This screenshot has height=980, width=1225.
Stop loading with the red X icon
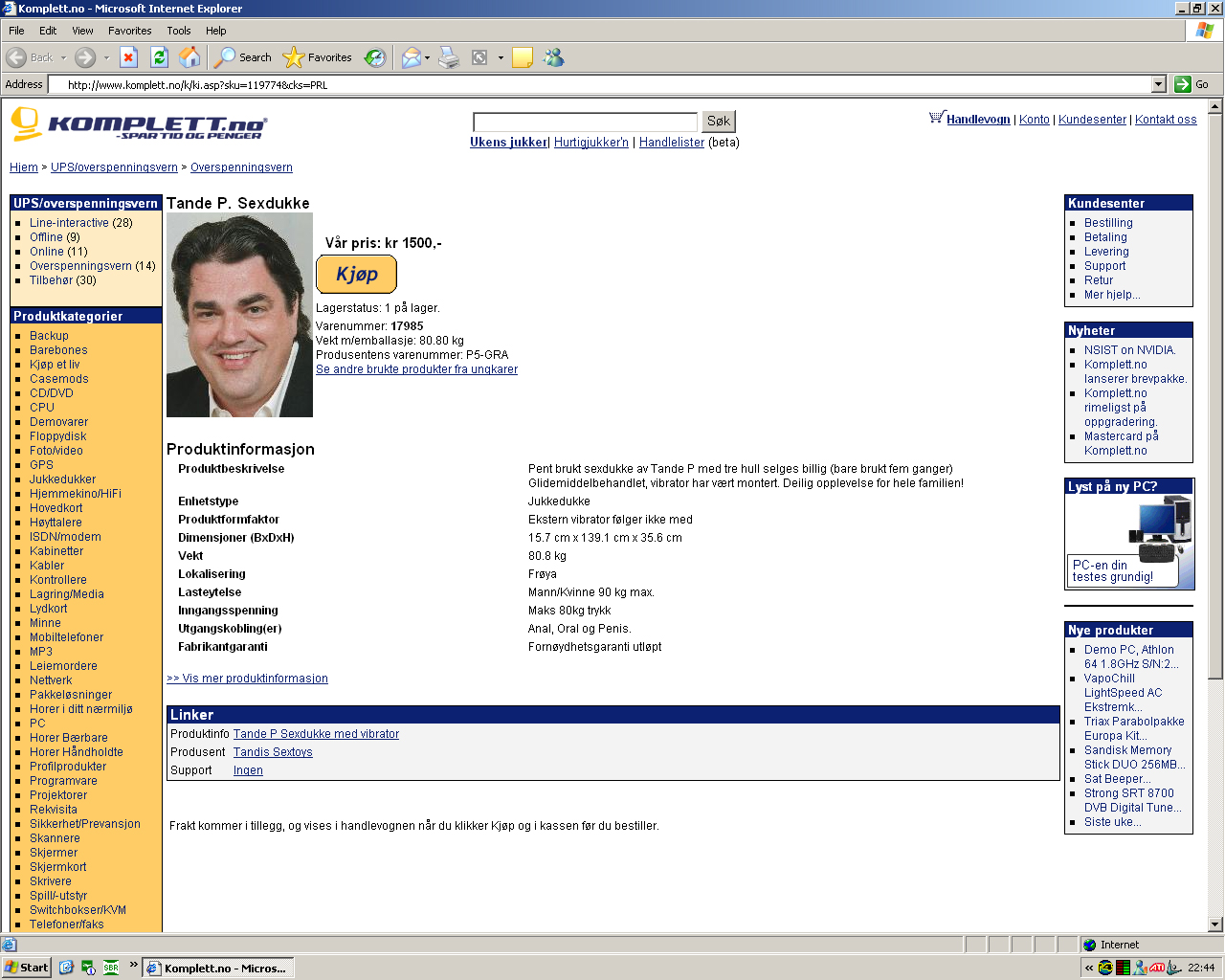129,57
